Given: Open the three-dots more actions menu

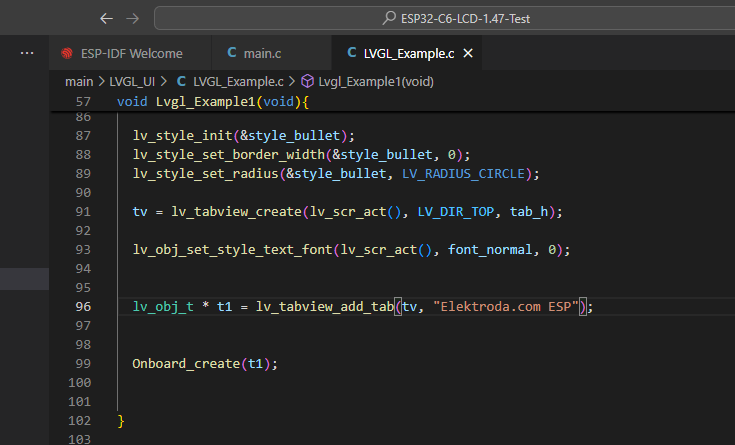Looking at the screenshot, I should click(27, 53).
